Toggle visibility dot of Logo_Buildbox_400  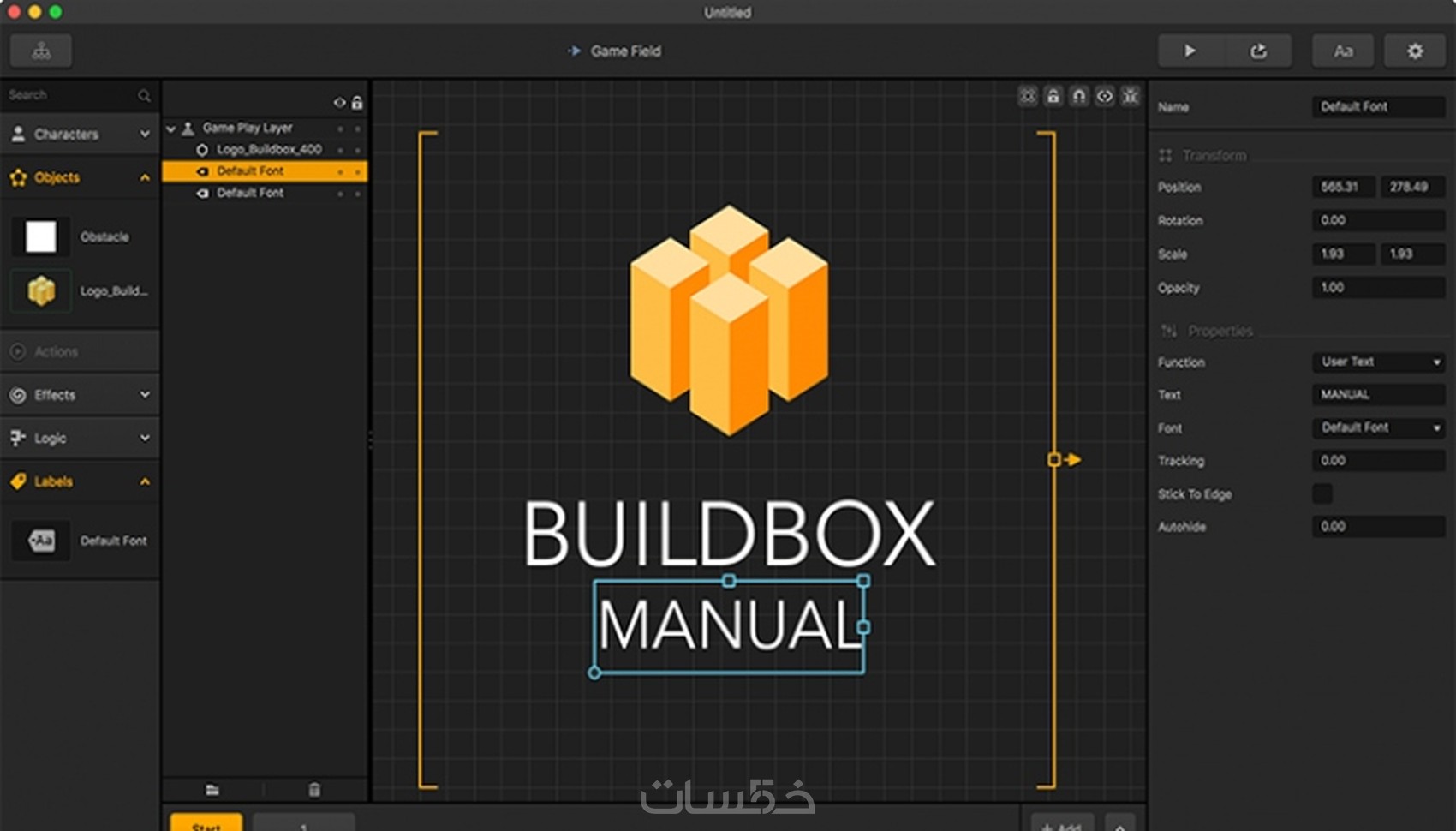[340, 150]
